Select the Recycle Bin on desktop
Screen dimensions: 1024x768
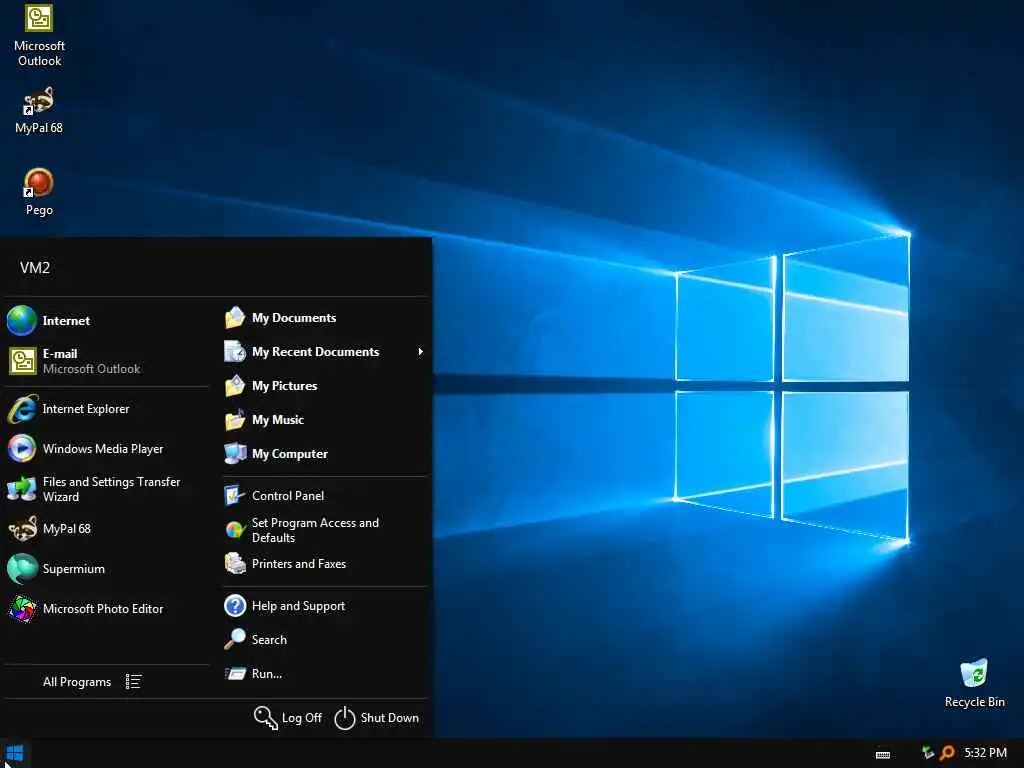tap(974, 683)
